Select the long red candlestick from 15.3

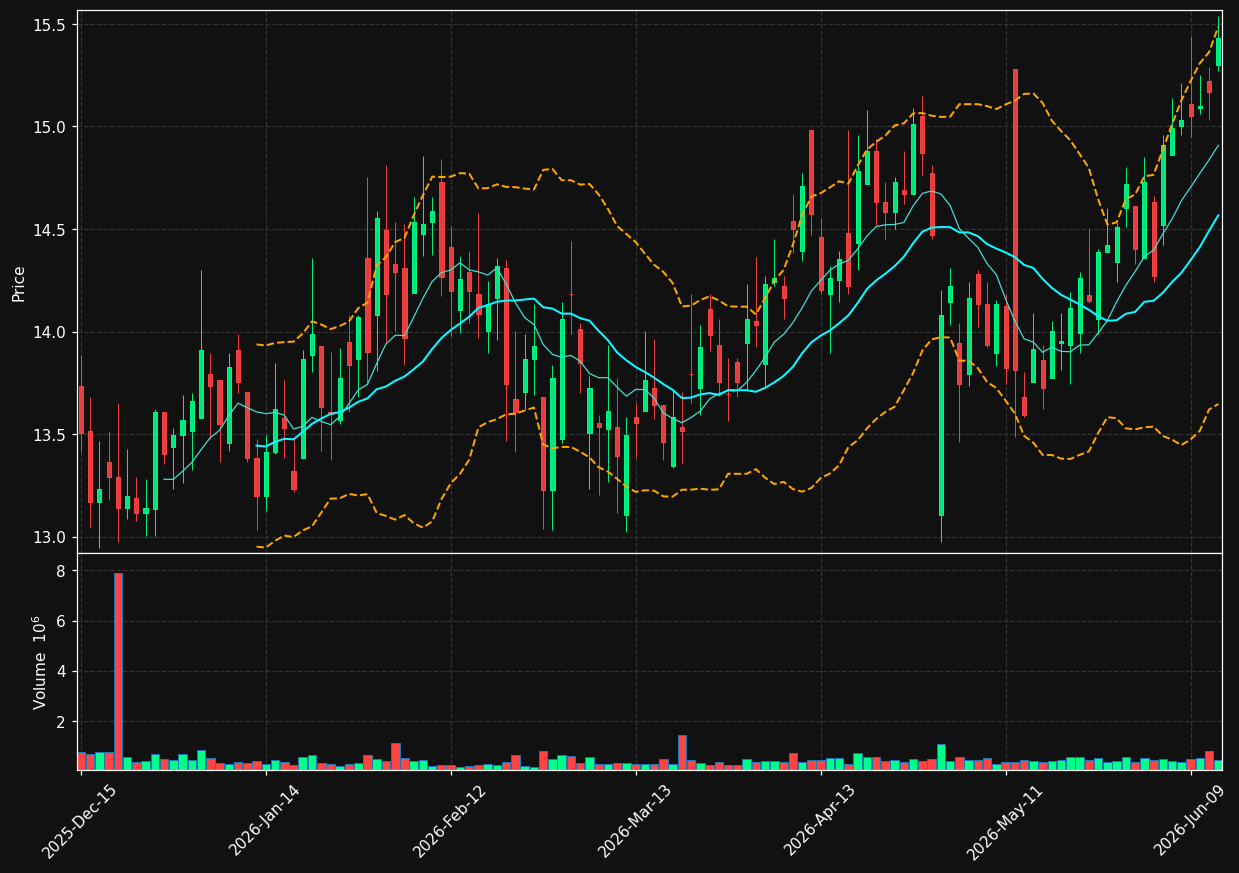1015,220
